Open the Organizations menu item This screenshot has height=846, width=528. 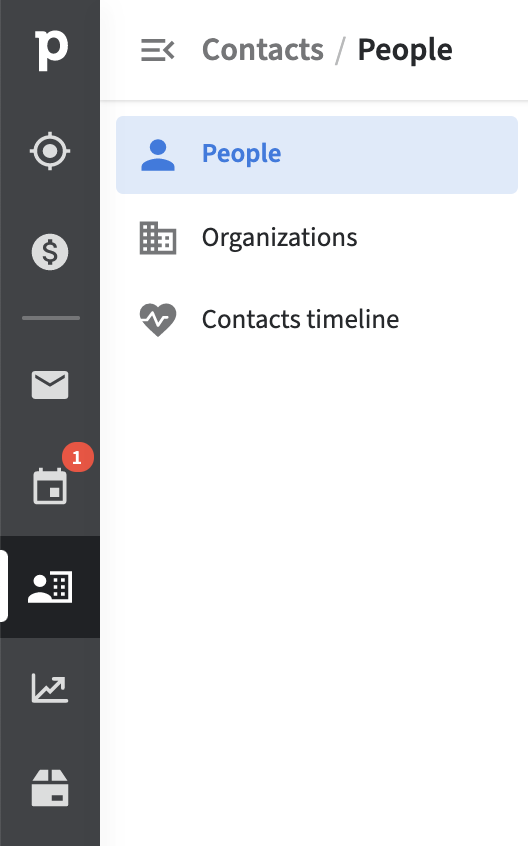click(x=317, y=238)
